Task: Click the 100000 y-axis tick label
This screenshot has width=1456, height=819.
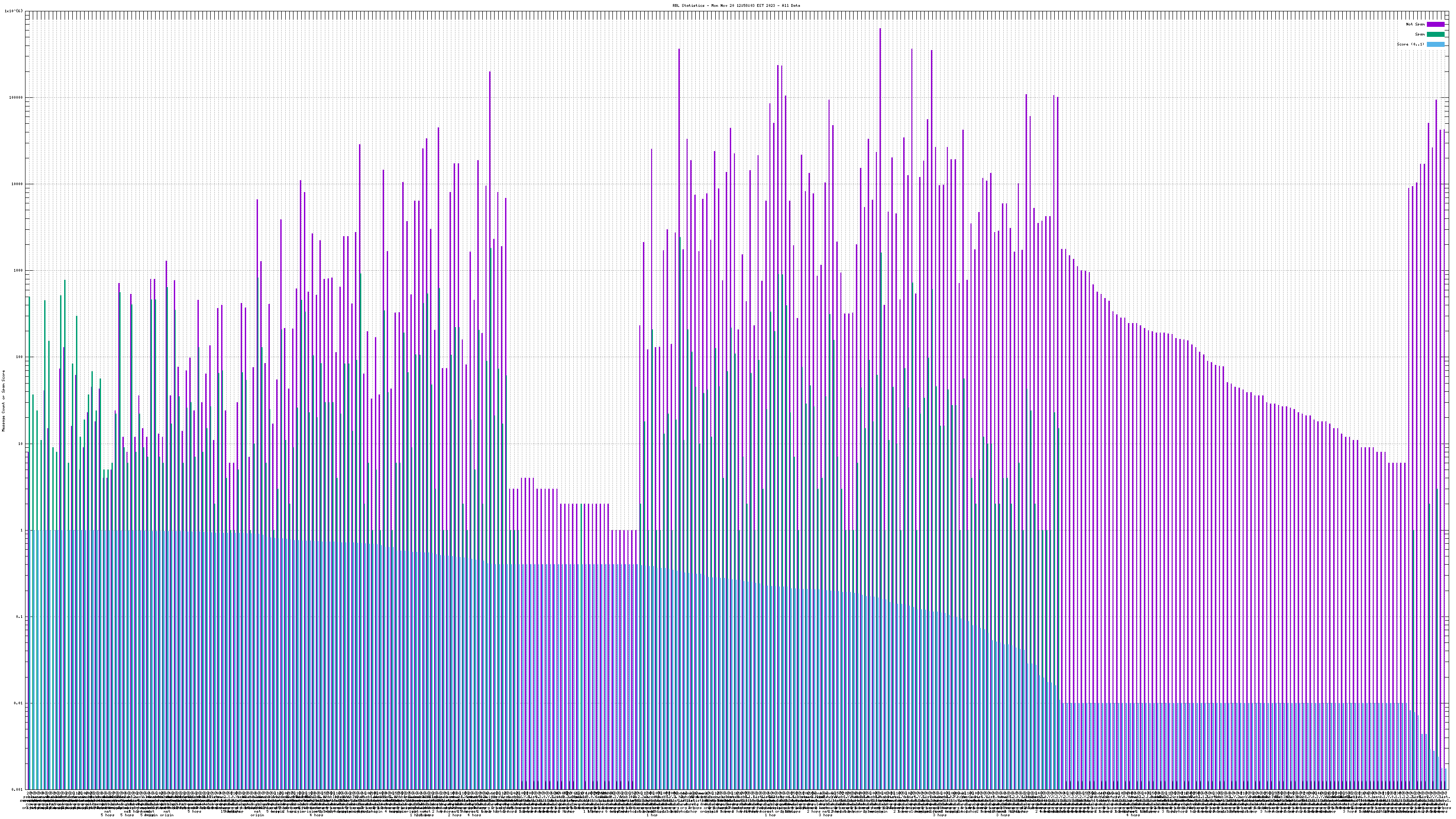Action: pos(16,97)
